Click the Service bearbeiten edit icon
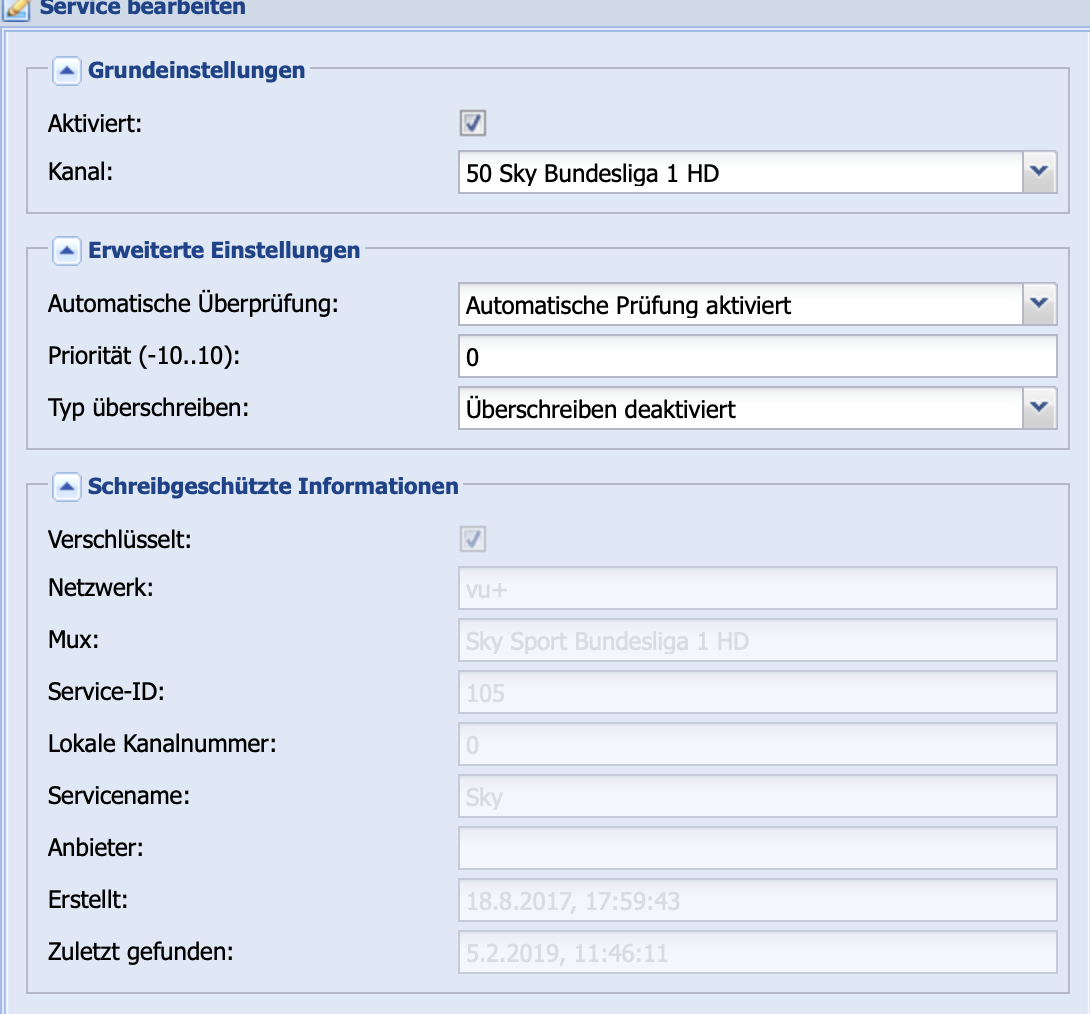Screen dimensions: 1090x1014 [x=17, y=10]
